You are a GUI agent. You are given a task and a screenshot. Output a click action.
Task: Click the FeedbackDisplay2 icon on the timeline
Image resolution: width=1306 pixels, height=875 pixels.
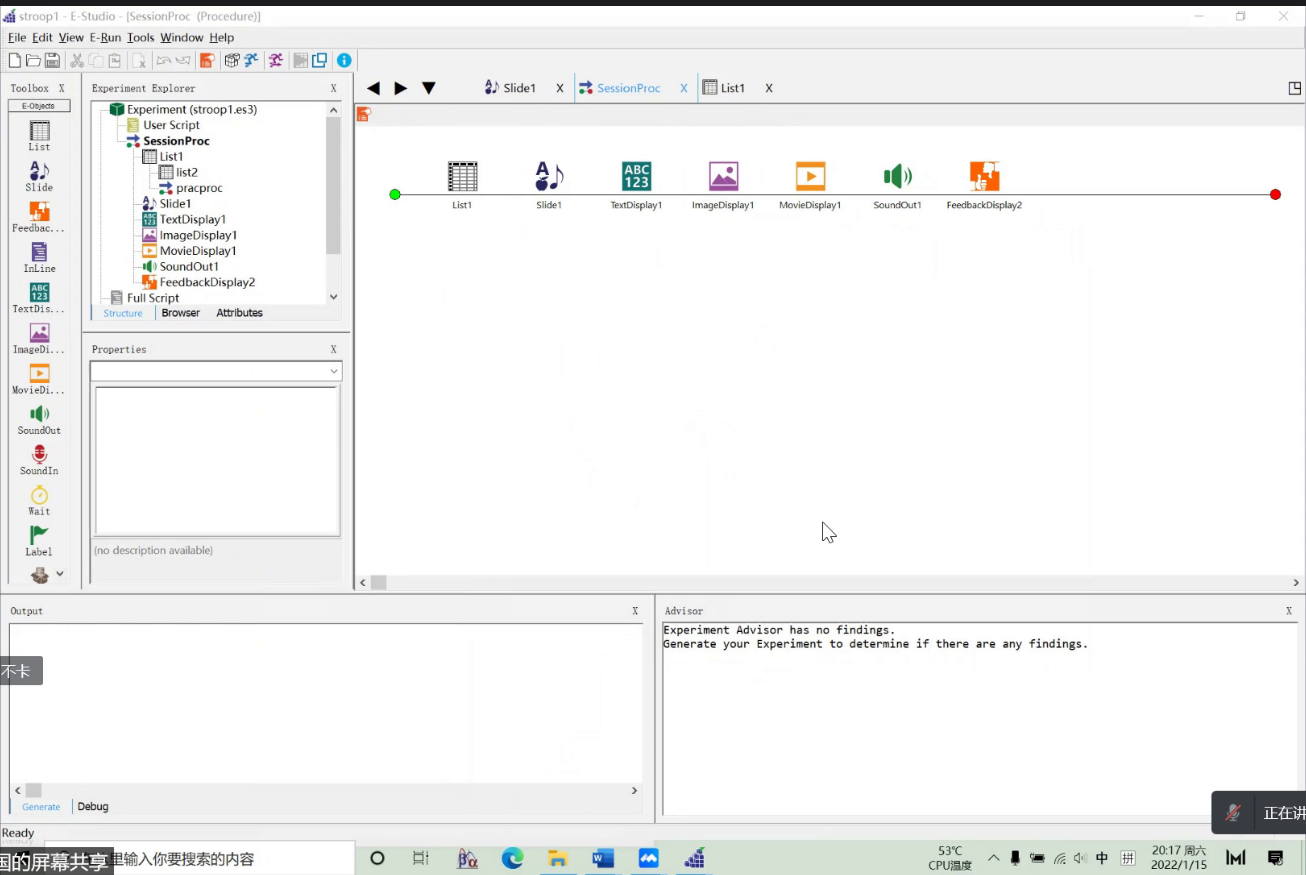click(x=984, y=177)
